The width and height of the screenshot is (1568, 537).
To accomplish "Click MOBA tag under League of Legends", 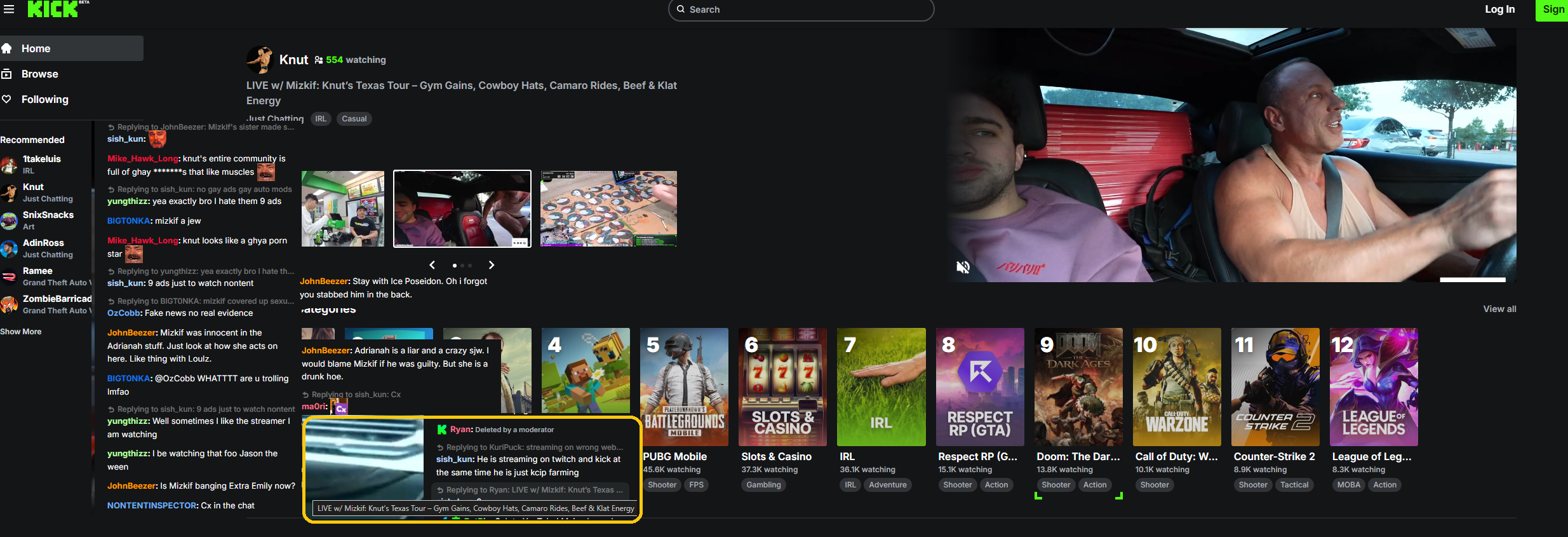I will [x=1349, y=485].
